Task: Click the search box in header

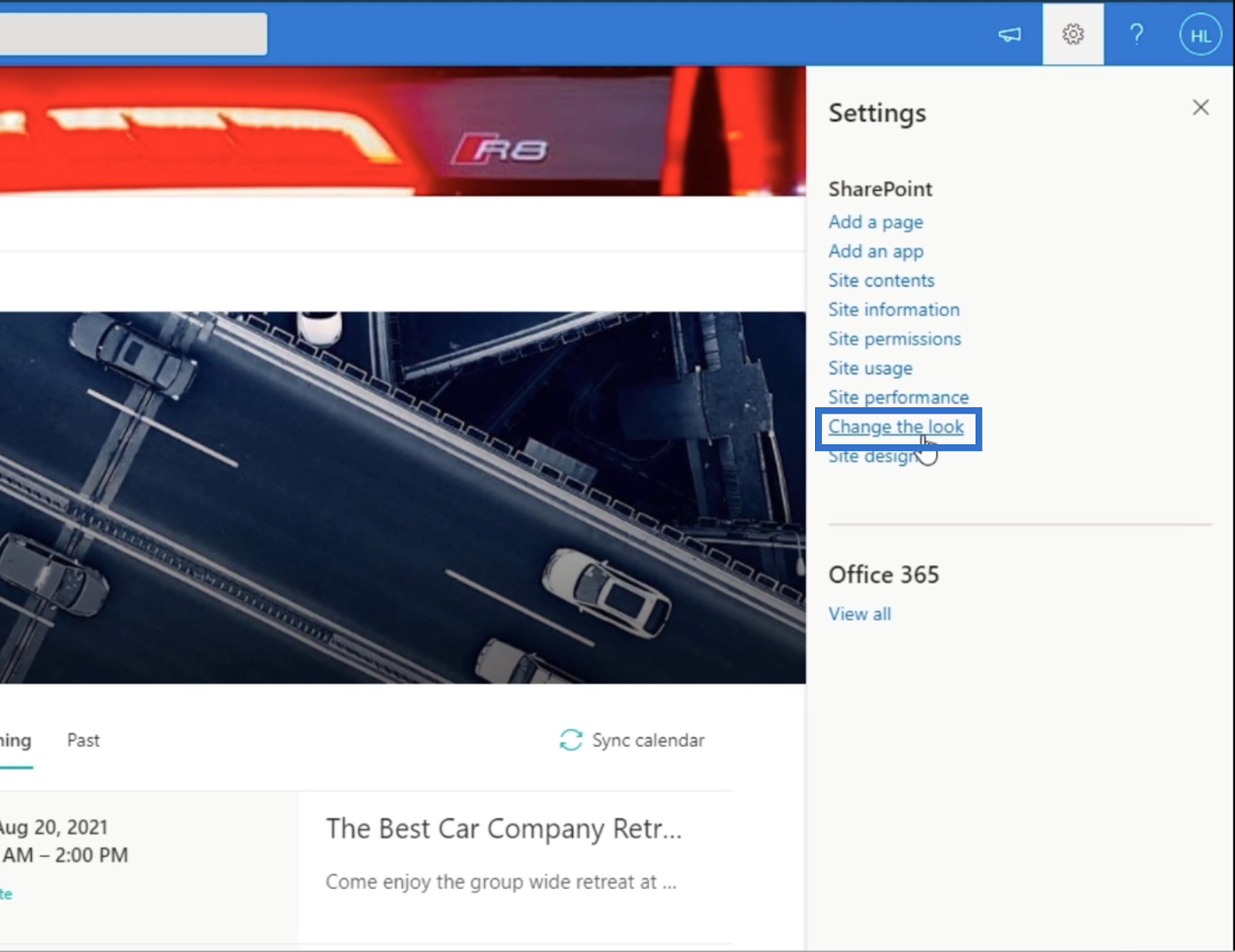Action: pyautogui.click(x=133, y=33)
